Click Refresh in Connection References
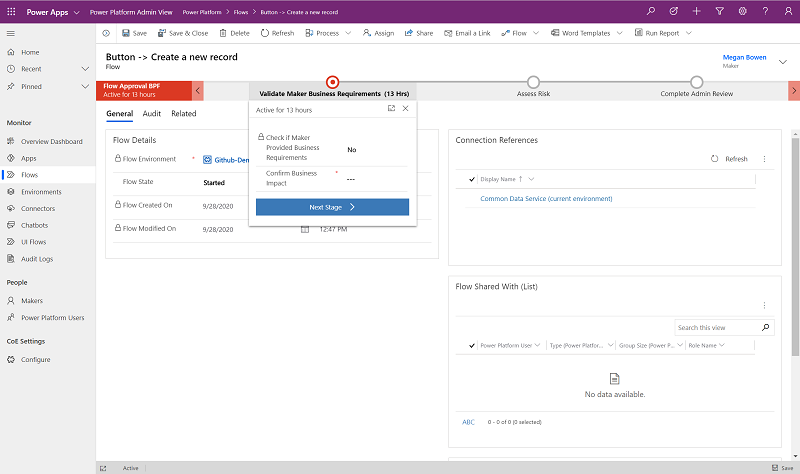 tap(730, 159)
